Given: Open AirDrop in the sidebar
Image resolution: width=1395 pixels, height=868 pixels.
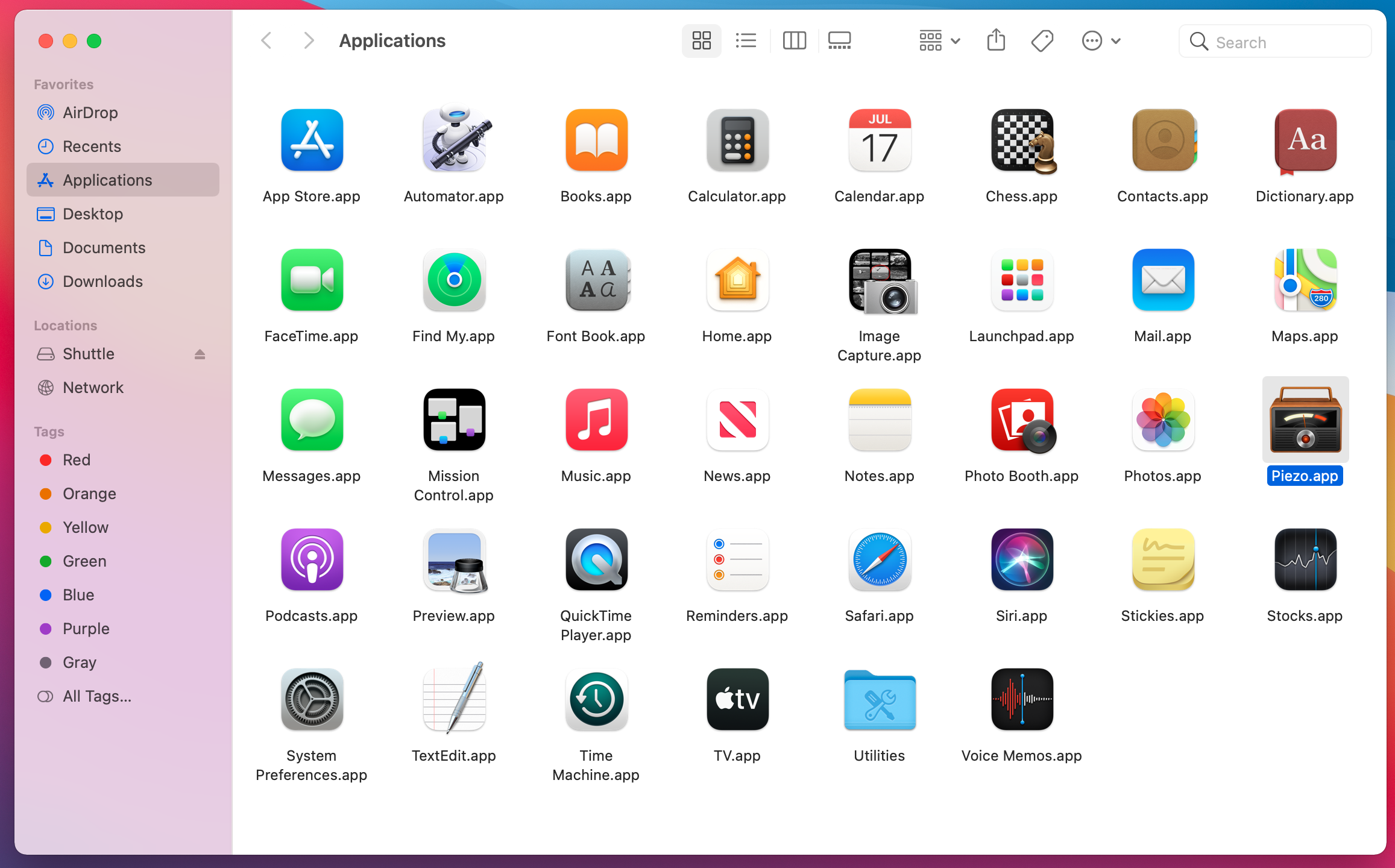Looking at the screenshot, I should [123, 113].
